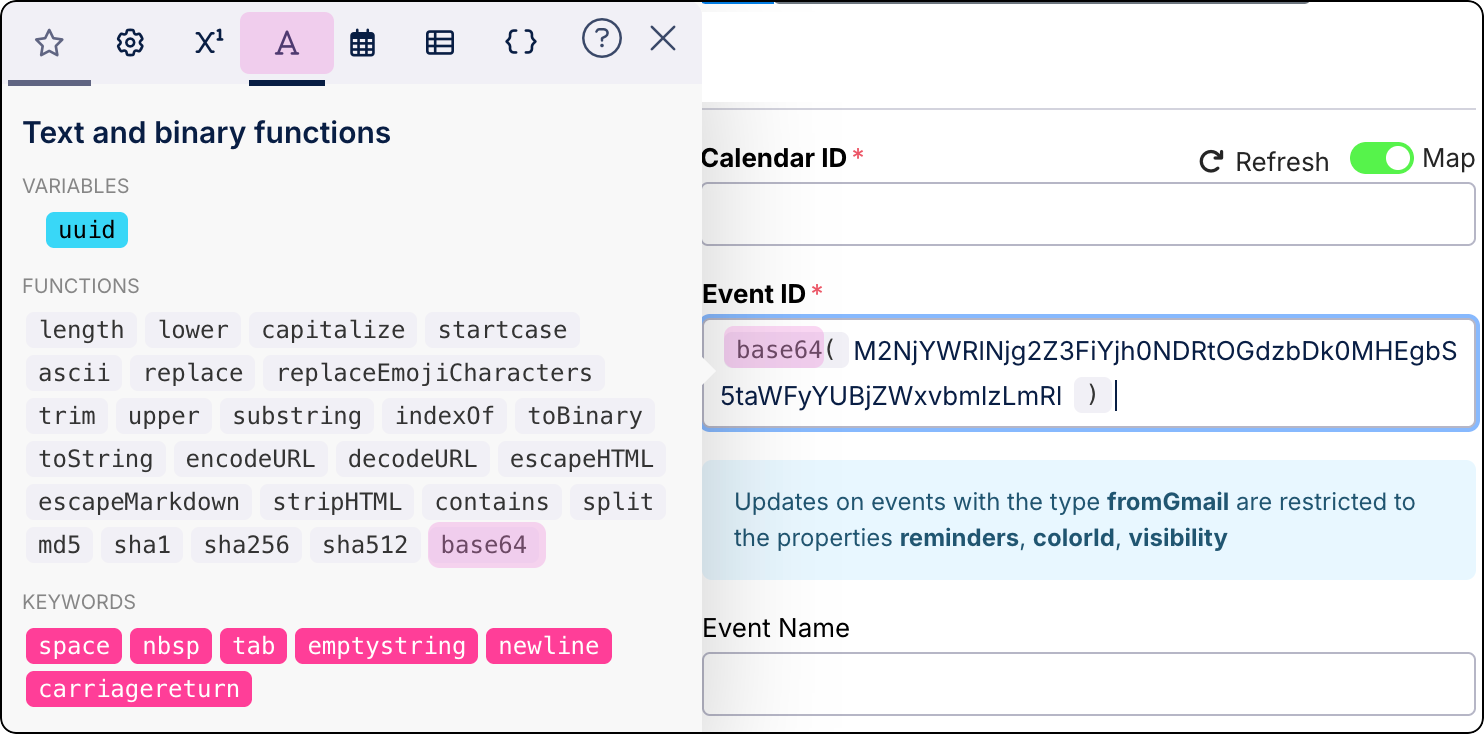Switch to text and binary functions

(x=286, y=43)
